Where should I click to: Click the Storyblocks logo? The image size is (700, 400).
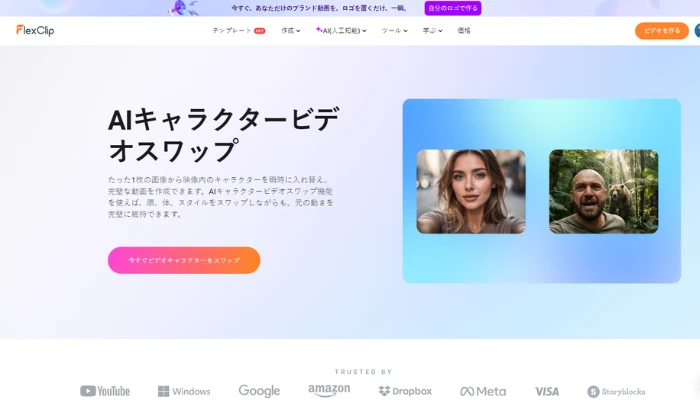point(617,392)
